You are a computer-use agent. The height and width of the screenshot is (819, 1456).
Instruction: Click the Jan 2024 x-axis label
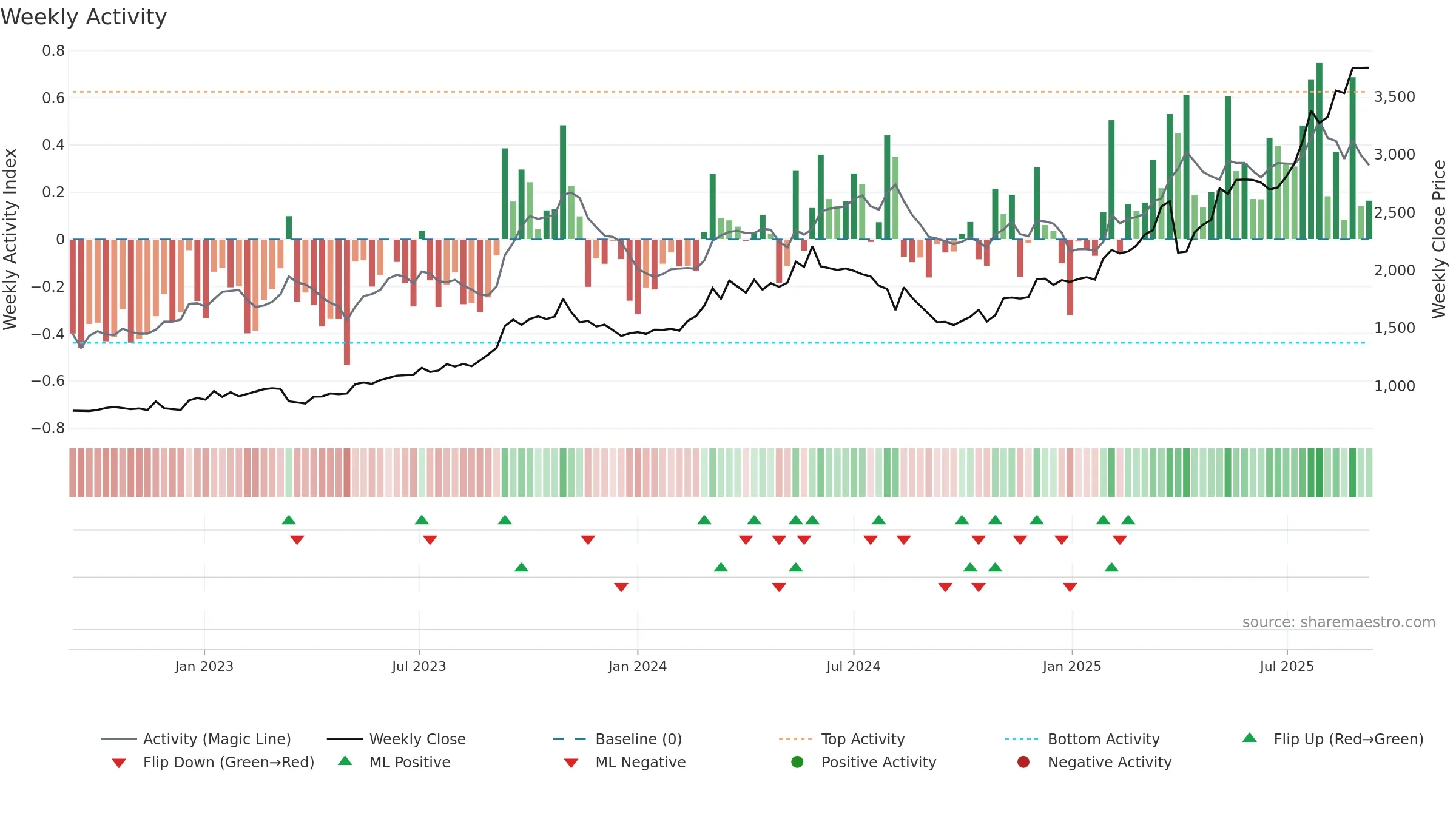pos(637,666)
